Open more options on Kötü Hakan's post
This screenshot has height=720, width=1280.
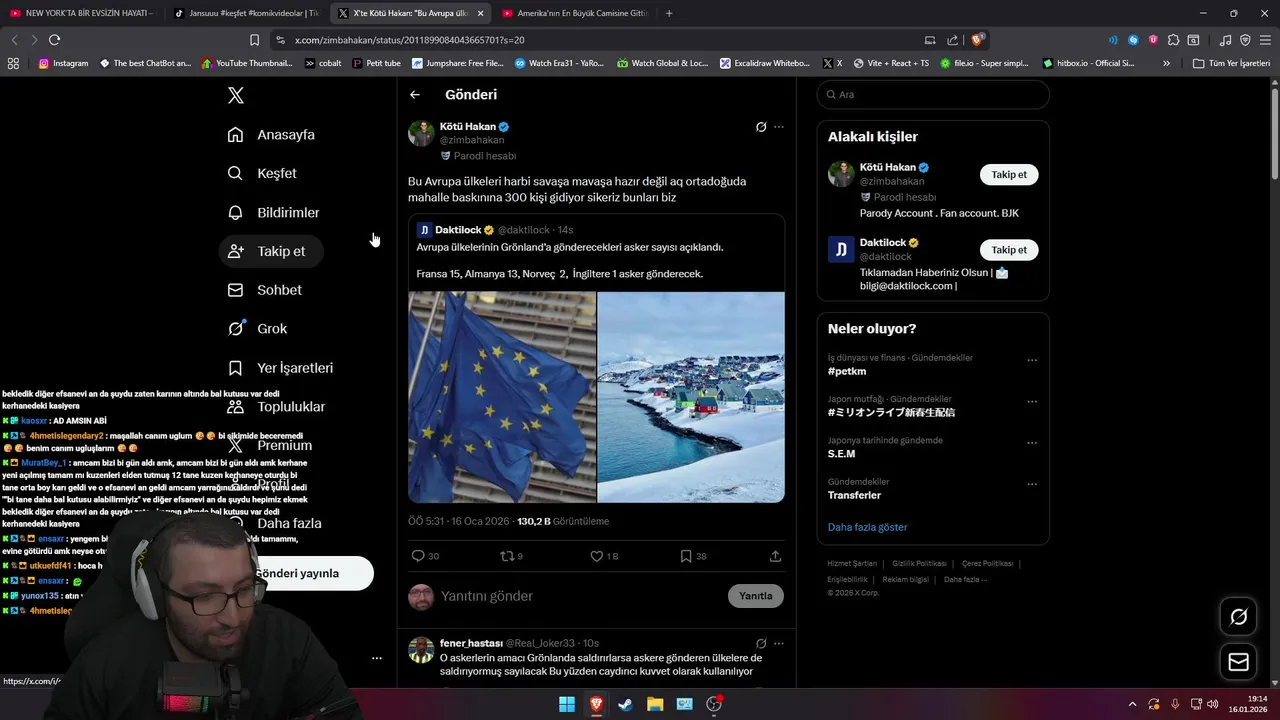point(779,127)
